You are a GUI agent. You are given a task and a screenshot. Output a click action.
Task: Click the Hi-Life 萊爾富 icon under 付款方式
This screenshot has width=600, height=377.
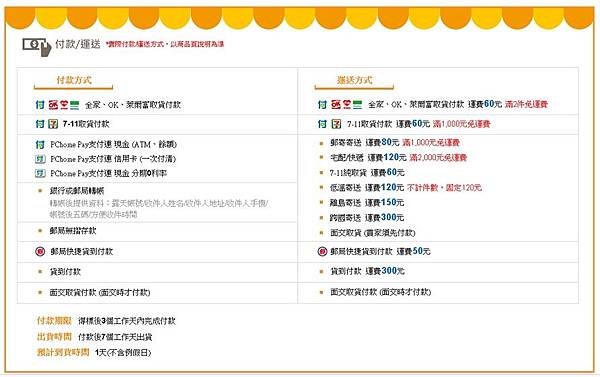[64, 104]
